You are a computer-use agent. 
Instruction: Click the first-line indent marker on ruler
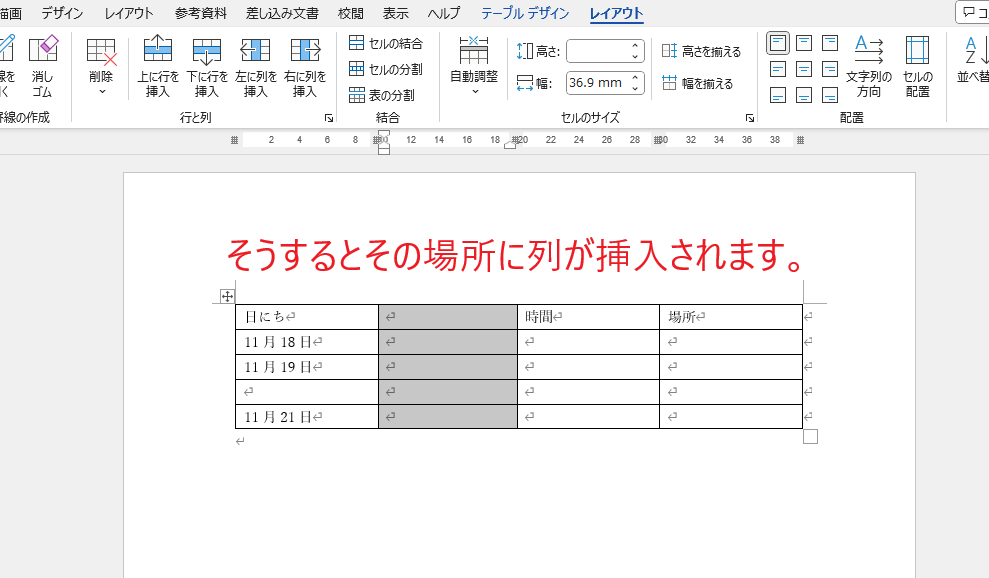click(x=383, y=133)
